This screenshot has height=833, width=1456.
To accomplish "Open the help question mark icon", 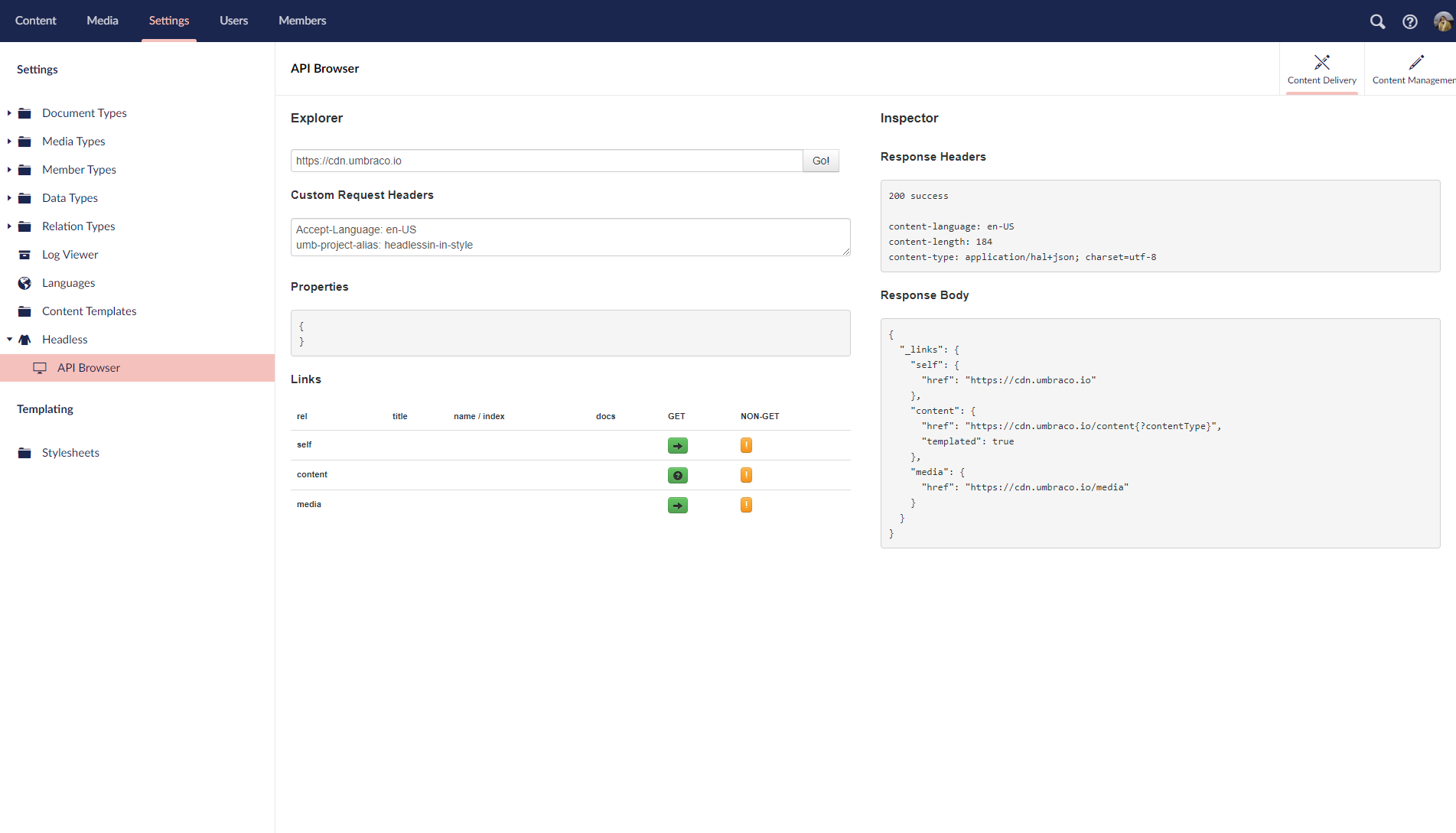I will point(1409,21).
